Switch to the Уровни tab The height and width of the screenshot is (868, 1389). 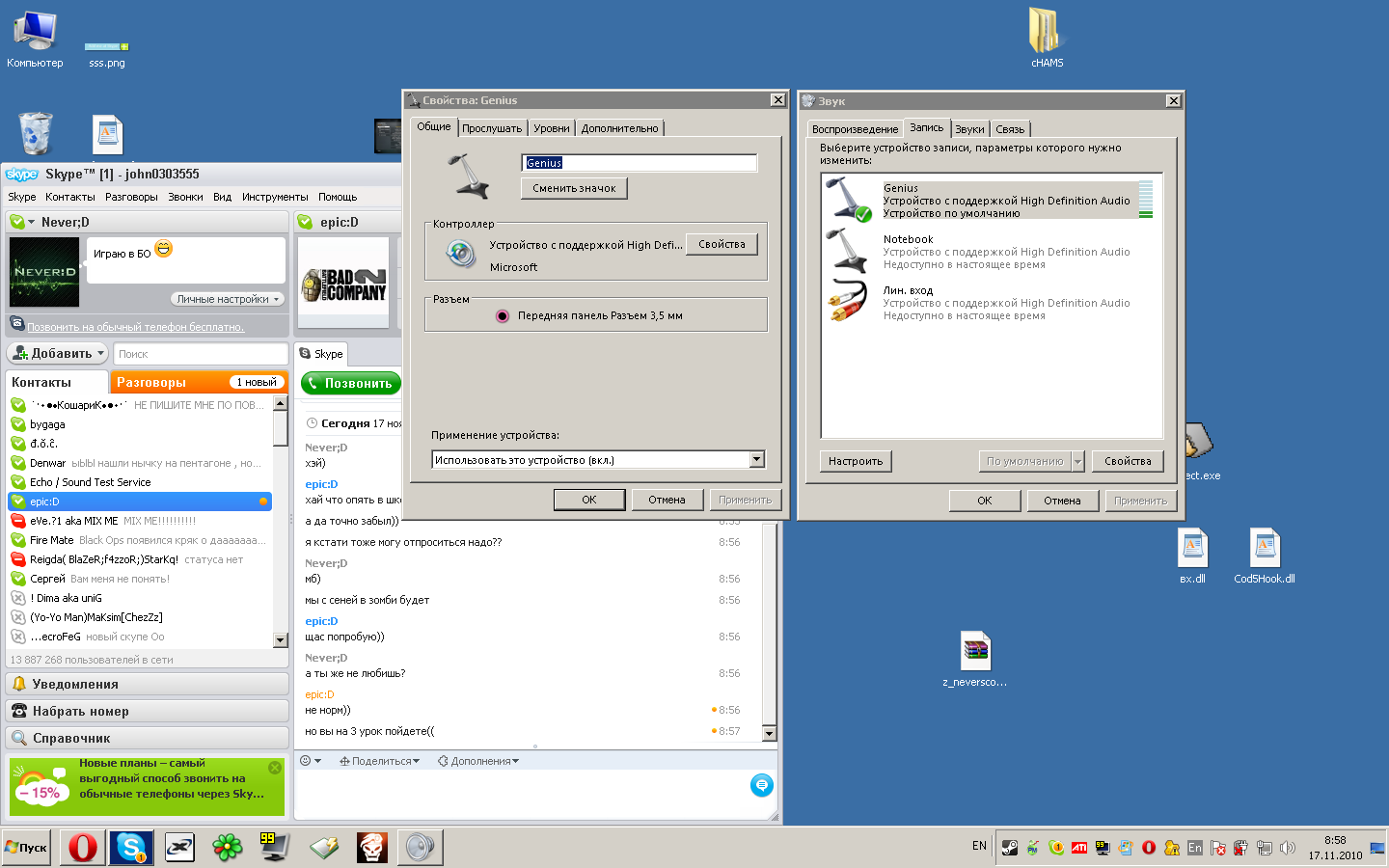click(552, 128)
